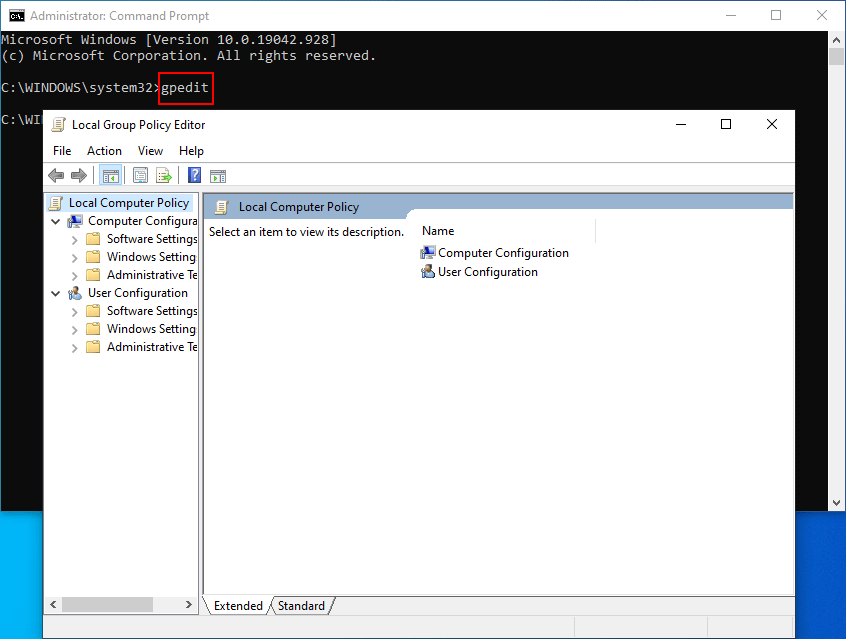Switch to the Standard tab
Image resolution: width=846 pixels, height=639 pixels.
(301, 605)
